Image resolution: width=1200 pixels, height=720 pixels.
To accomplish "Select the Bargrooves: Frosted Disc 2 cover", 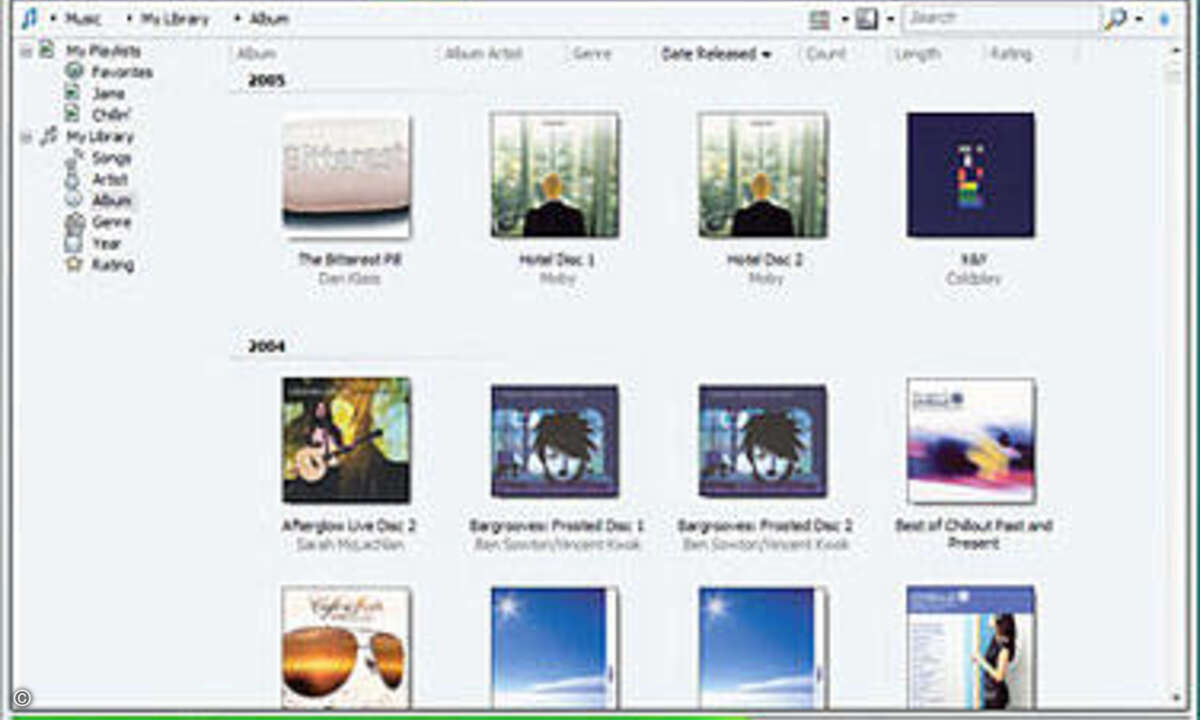I will [763, 441].
